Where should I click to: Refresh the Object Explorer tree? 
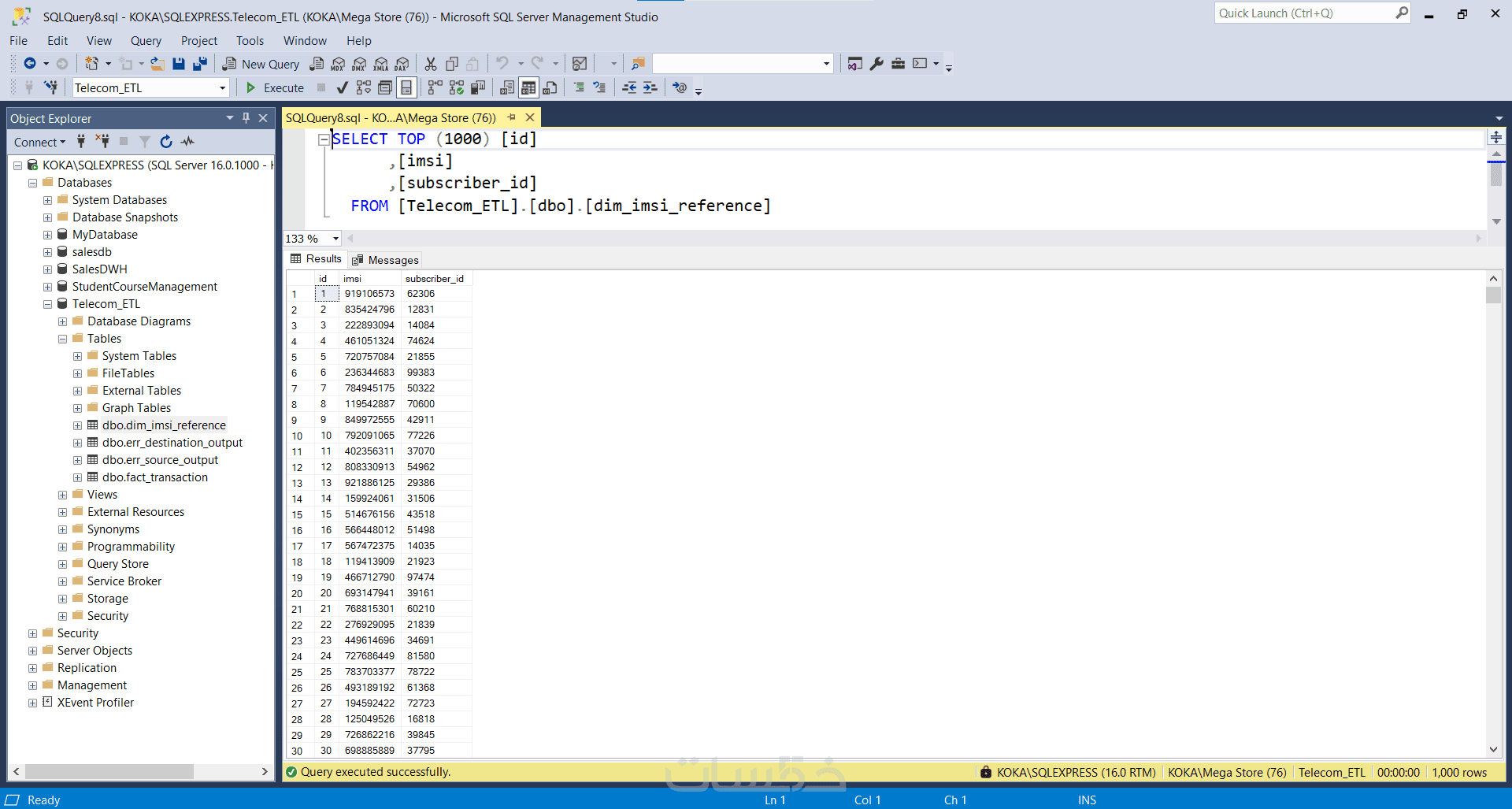[166, 142]
